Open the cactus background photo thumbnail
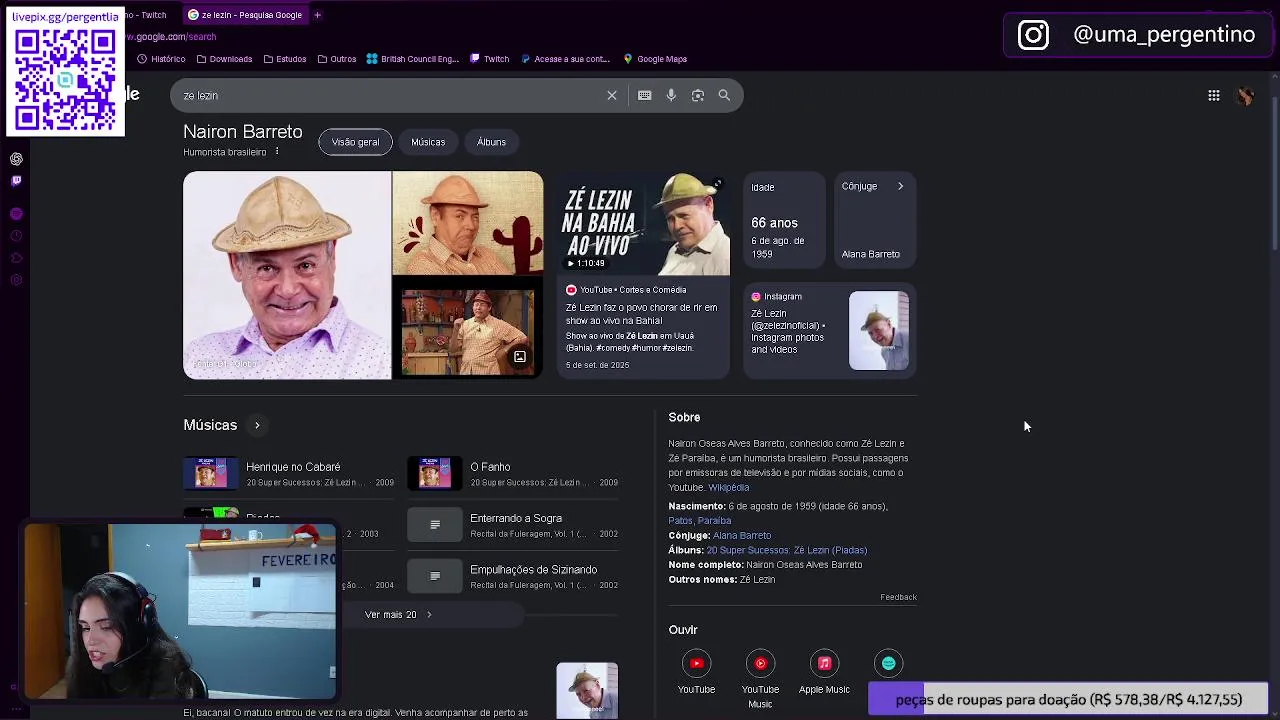The height and width of the screenshot is (720, 1280). tap(468, 222)
